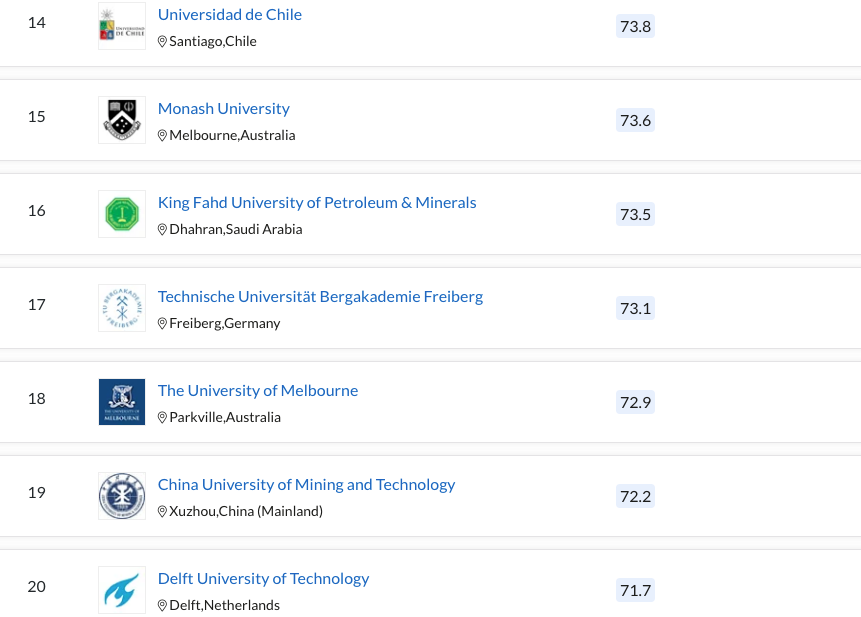Click China University of Mining logo
The height and width of the screenshot is (617, 861).
[x=122, y=496]
